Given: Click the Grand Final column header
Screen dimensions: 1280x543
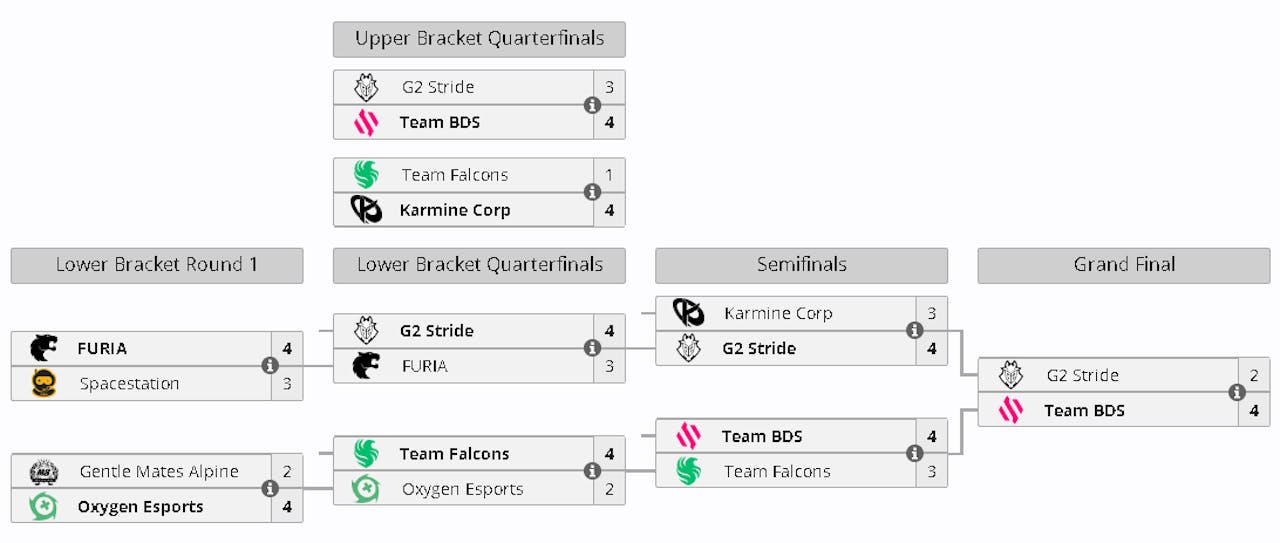Looking at the screenshot, I should pos(1124,266).
